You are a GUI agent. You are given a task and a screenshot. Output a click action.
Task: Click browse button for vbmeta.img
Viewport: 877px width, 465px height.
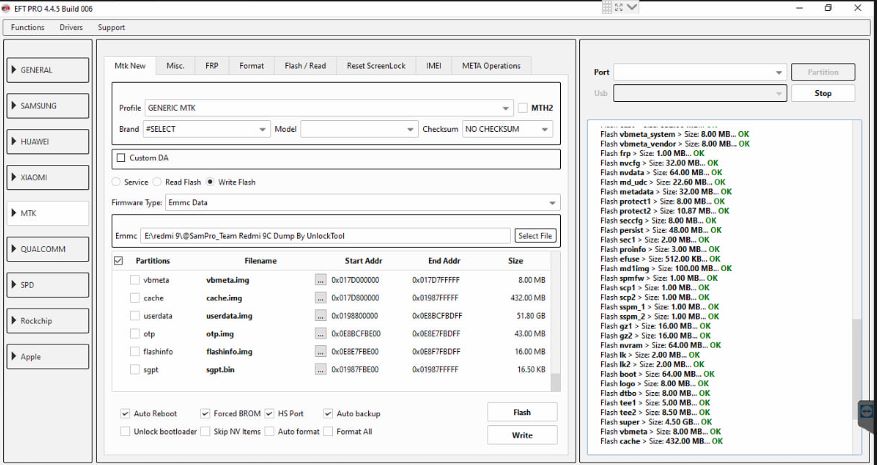pos(320,280)
